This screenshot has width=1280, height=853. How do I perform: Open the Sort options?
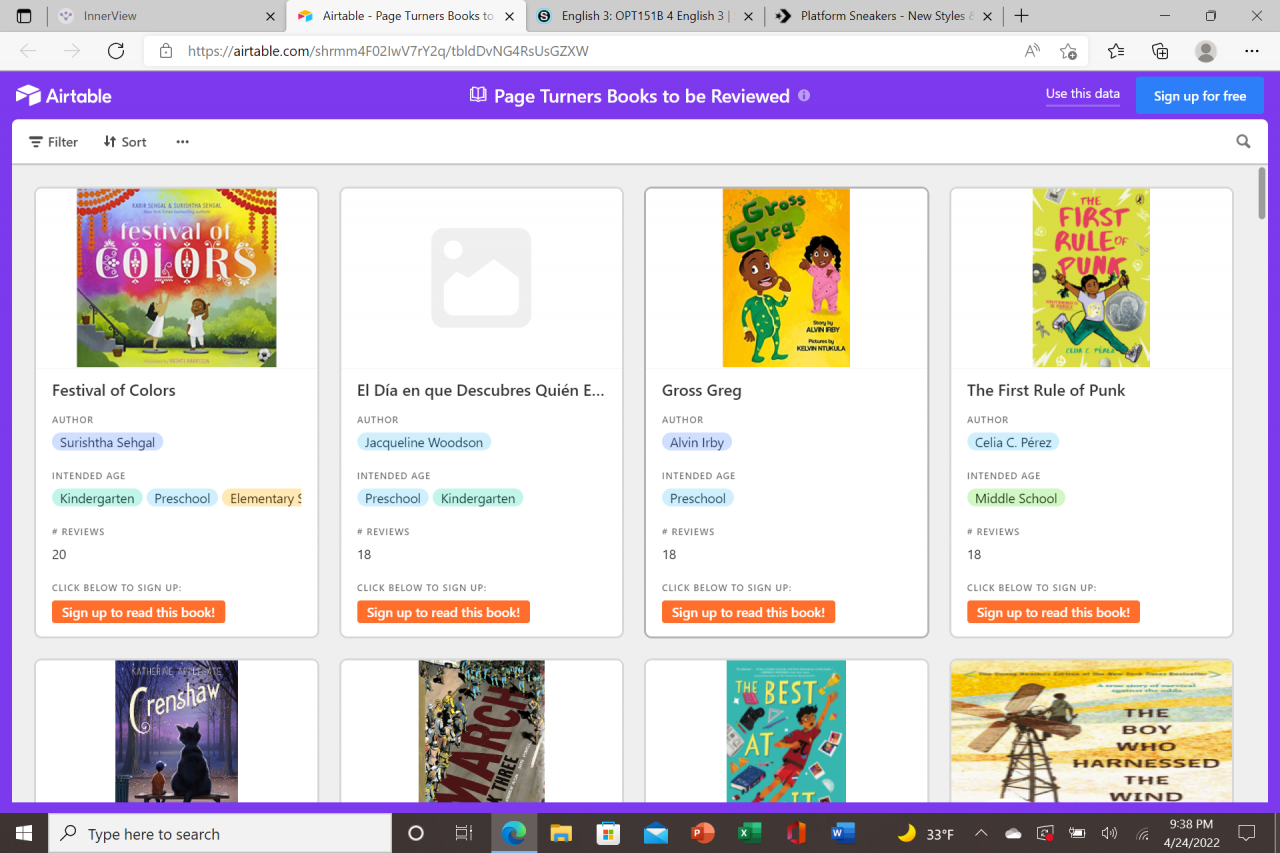click(125, 142)
